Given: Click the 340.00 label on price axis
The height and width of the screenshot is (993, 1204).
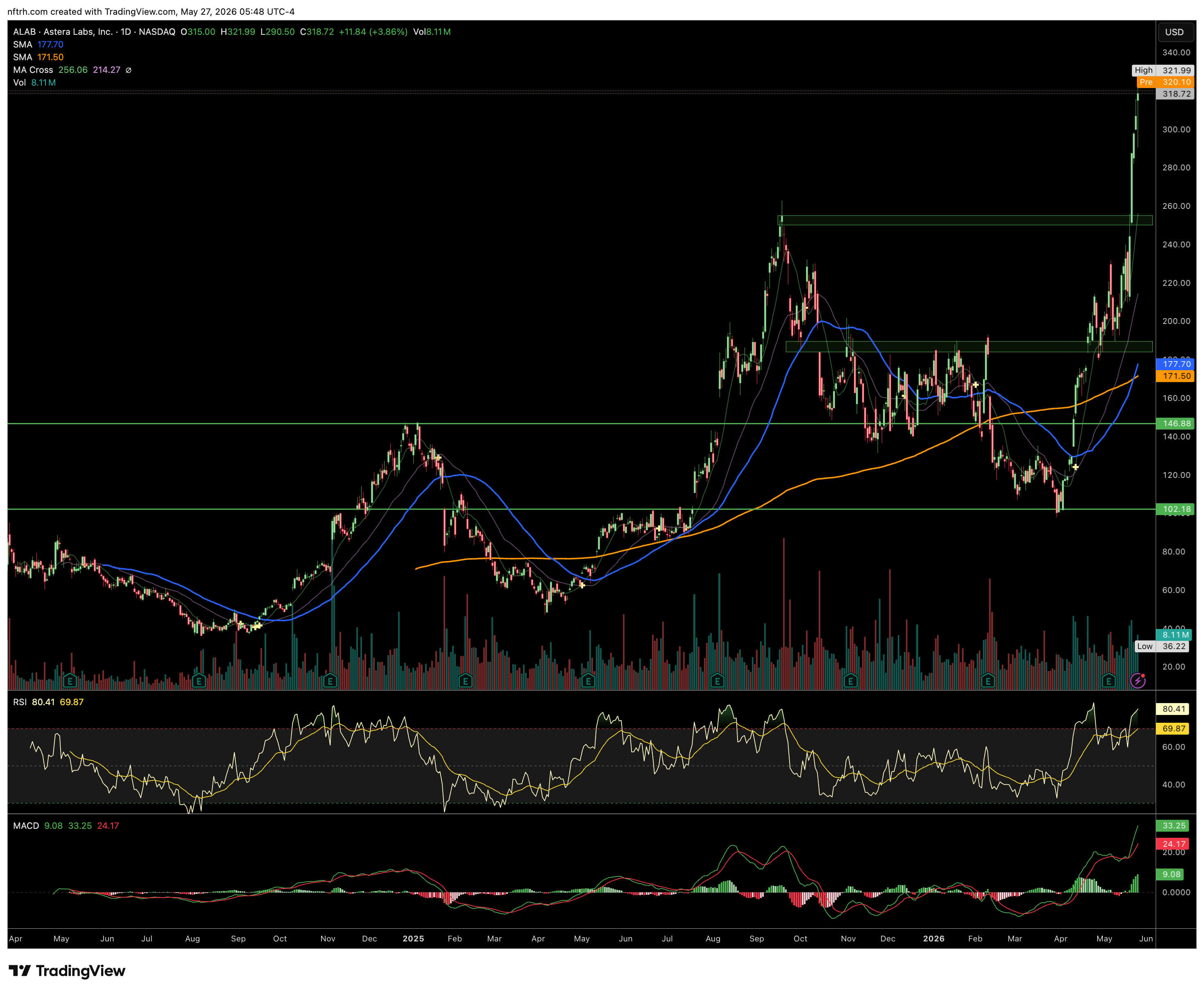Looking at the screenshot, I should [1176, 52].
